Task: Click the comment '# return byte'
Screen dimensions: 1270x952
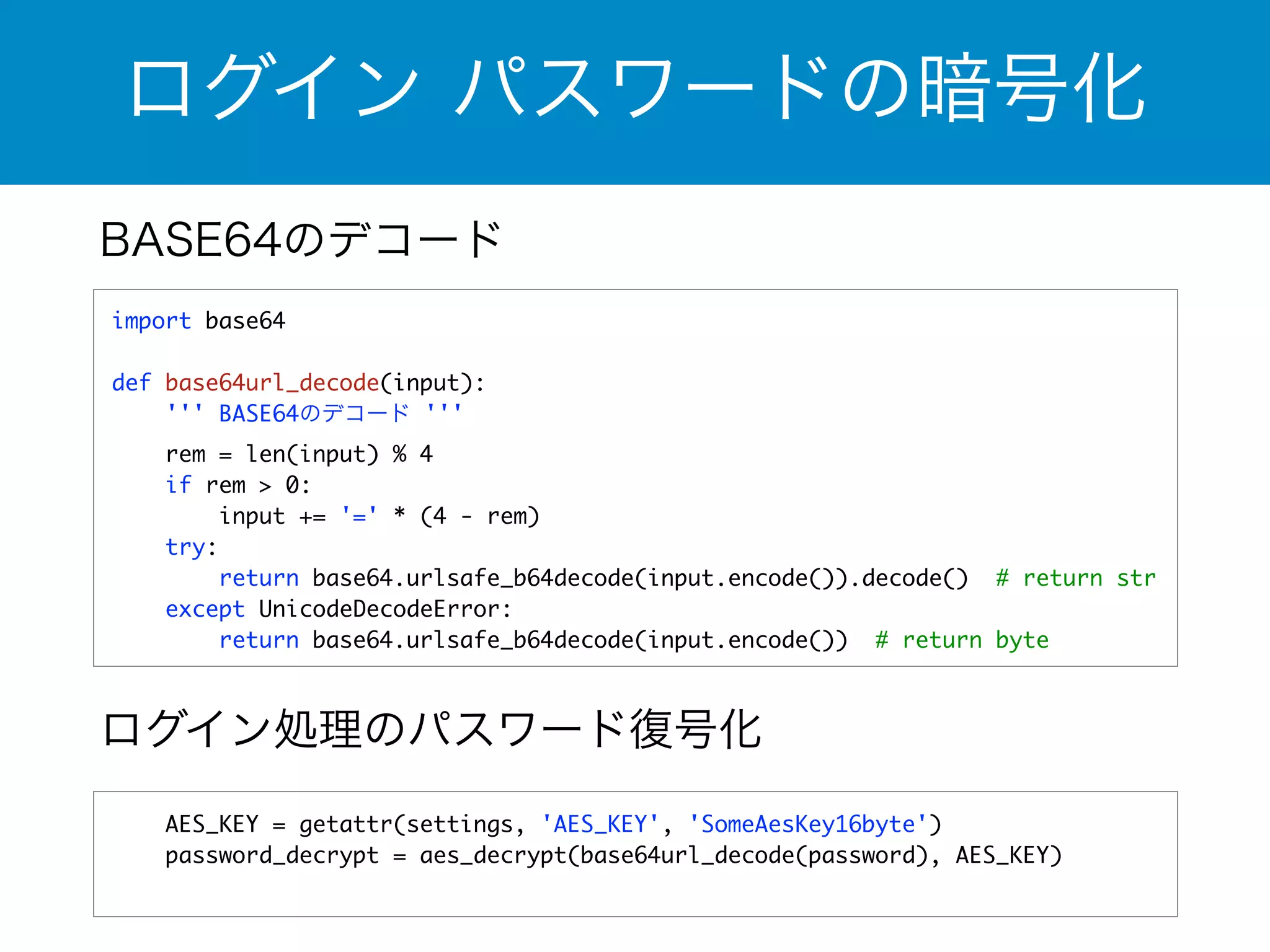Action: (x=962, y=640)
